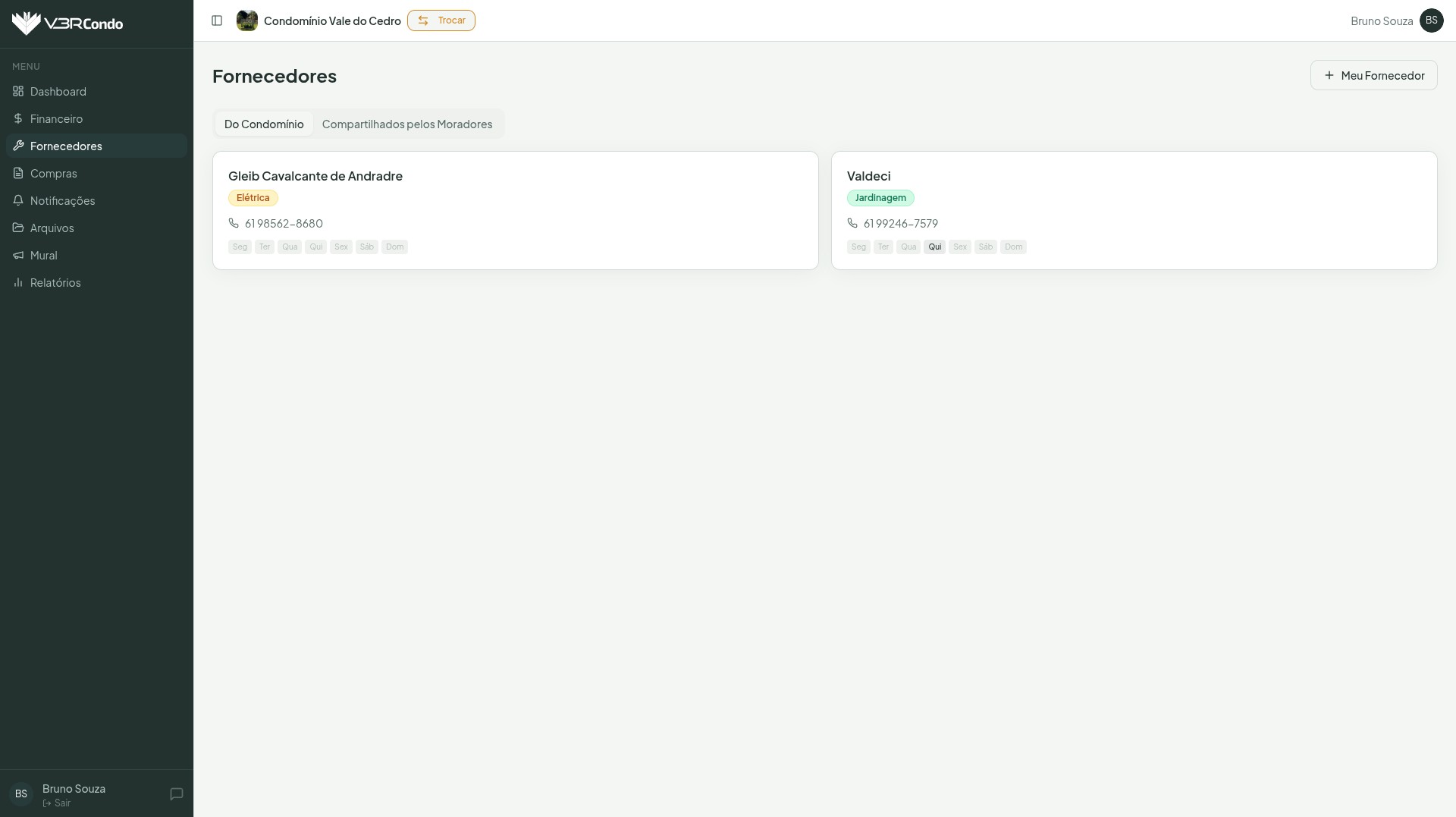Click the Jardinagem category badge
Viewport: 1456px width, 817px height.
(x=880, y=198)
